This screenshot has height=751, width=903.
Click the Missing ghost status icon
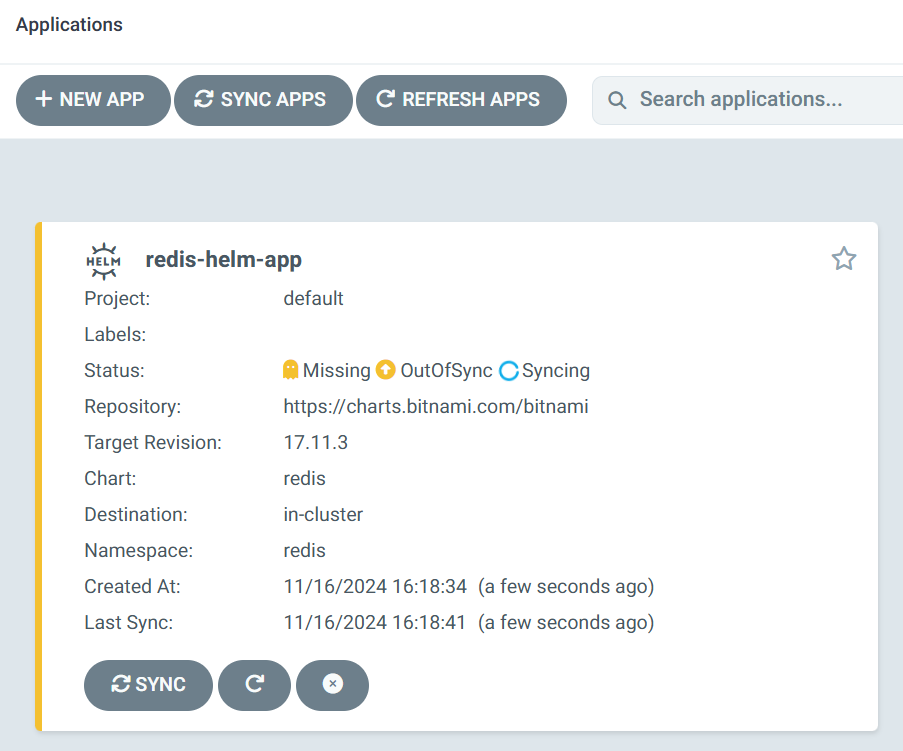point(290,370)
